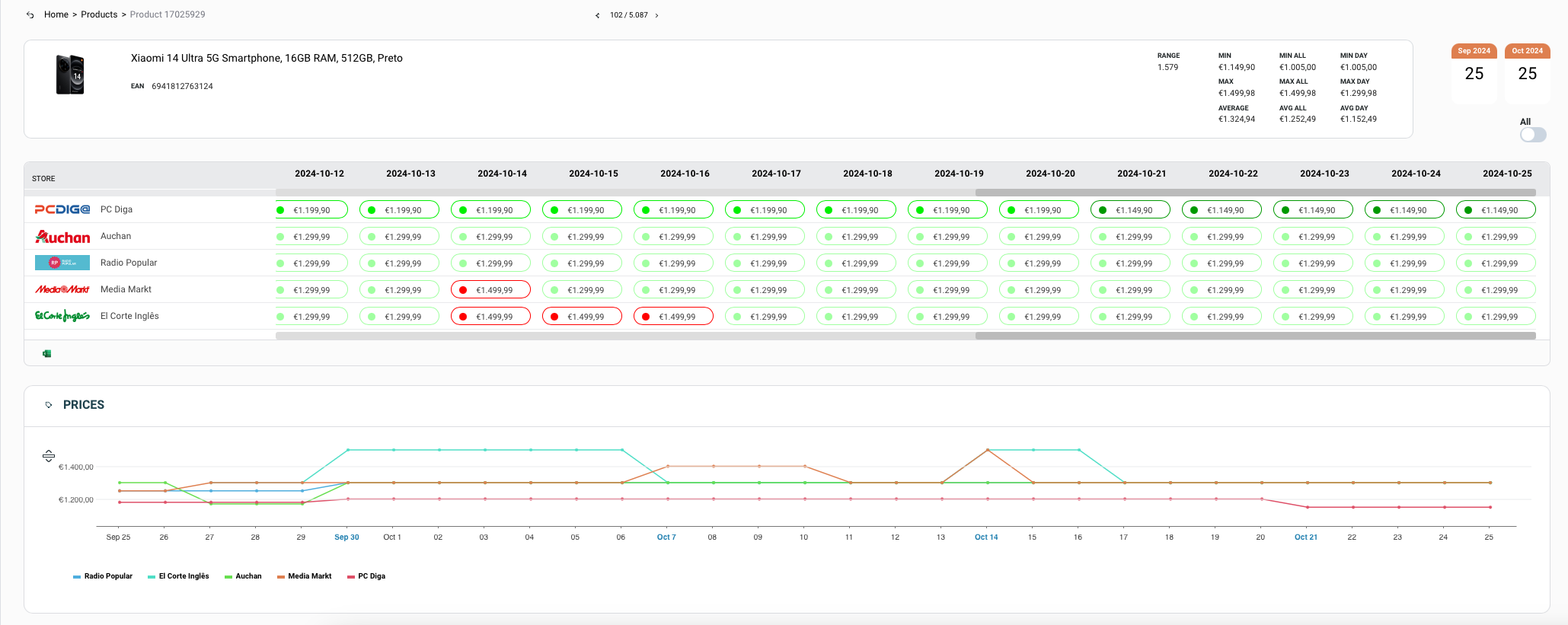Select the product title Xiaomi 14 Ultra
This screenshot has height=625, width=1568.
point(267,58)
